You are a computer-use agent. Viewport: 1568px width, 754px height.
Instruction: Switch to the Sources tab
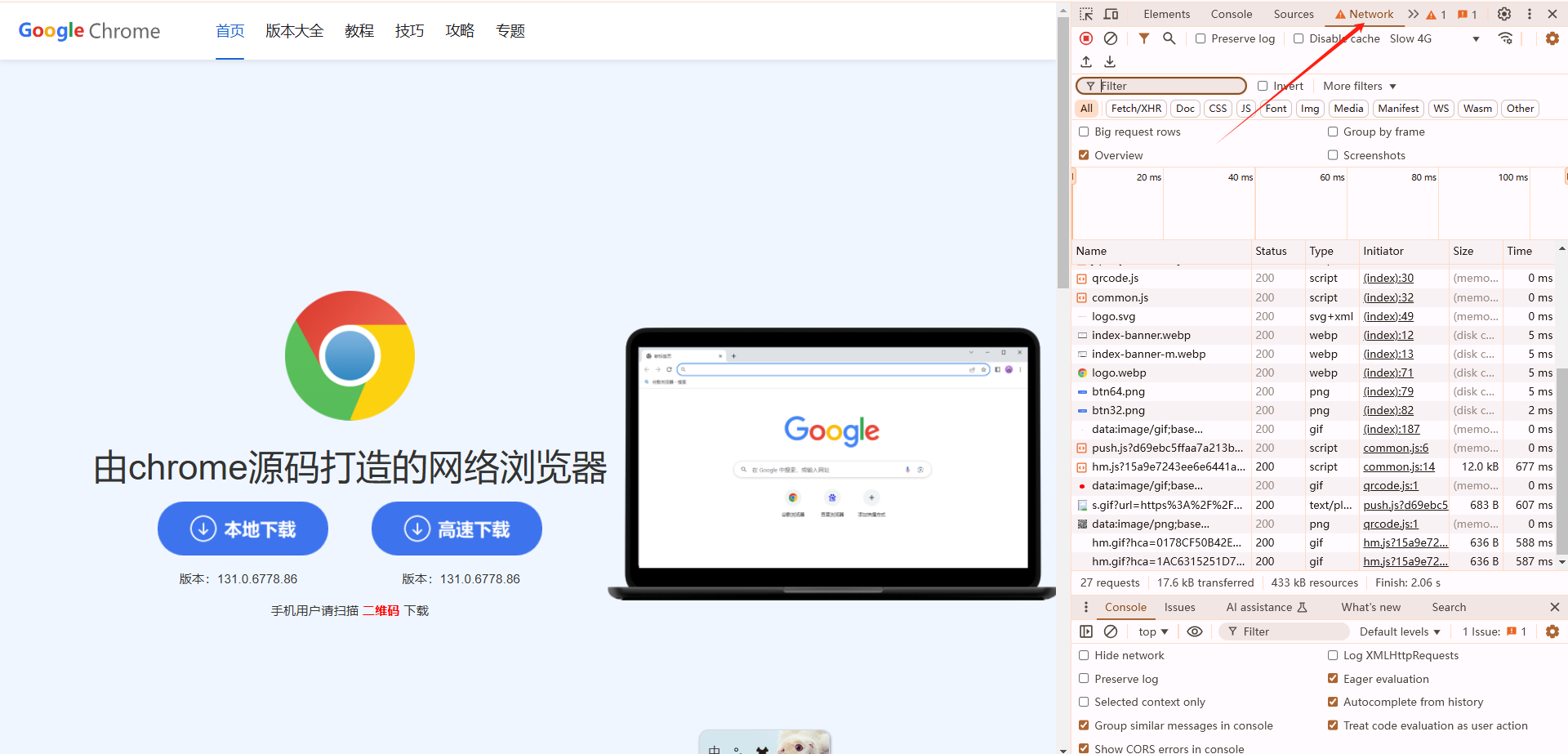point(1294,14)
